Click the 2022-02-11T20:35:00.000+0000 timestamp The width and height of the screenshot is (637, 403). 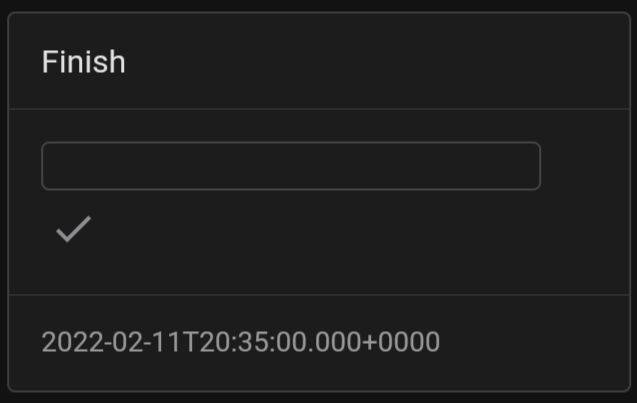[x=240, y=342]
